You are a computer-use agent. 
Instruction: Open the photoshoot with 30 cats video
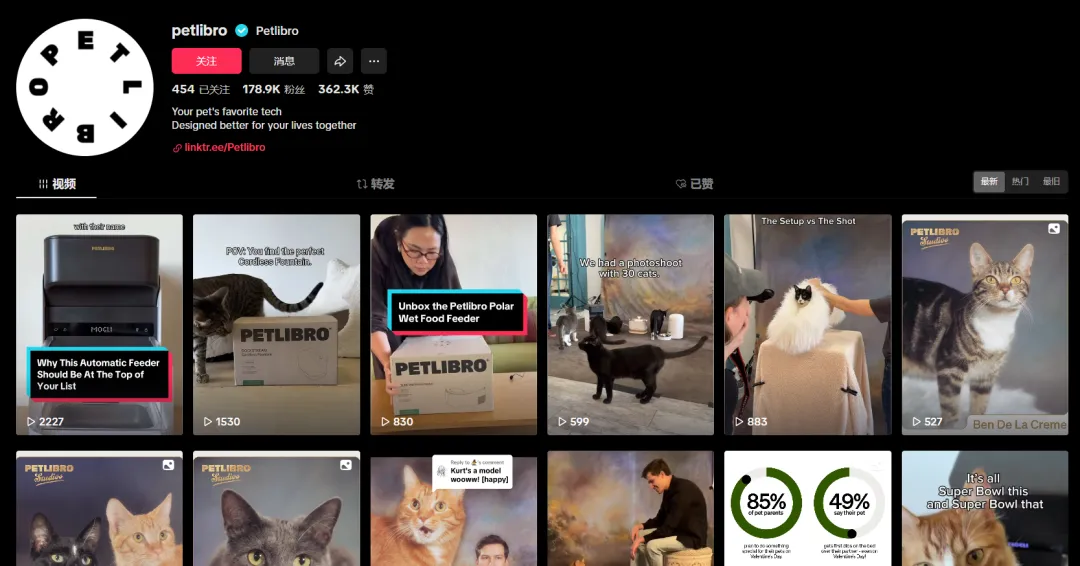(x=630, y=324)
